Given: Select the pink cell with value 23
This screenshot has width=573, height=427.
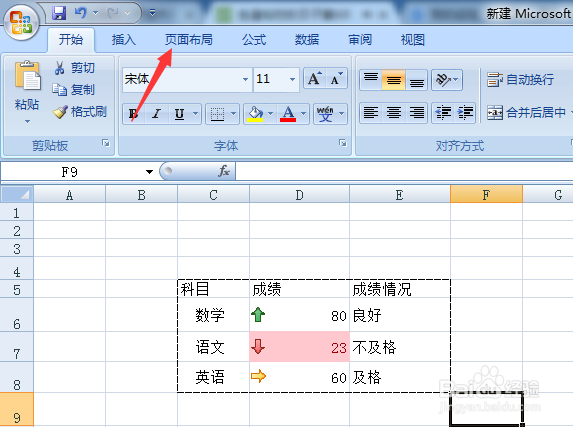Looking at the screenshot, I should pos(299,347).
